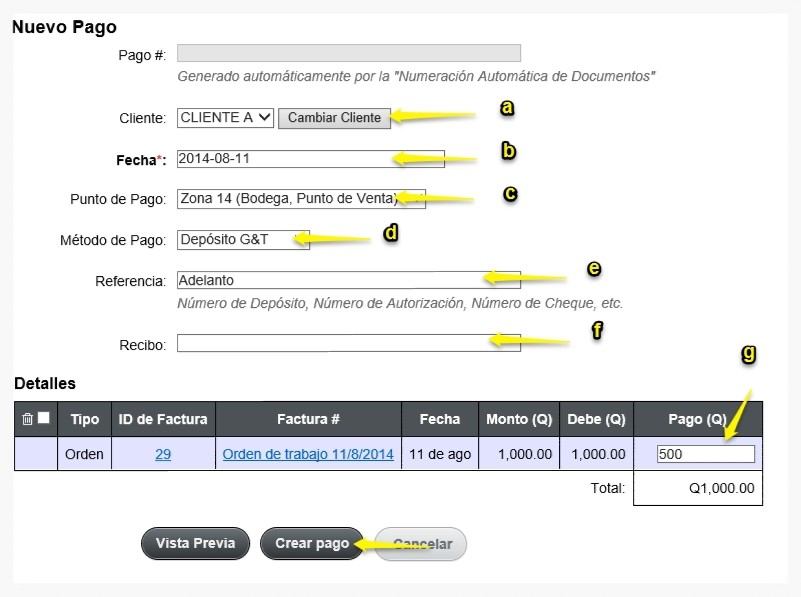Click the Monto (Q) column header

pos(519,419)
